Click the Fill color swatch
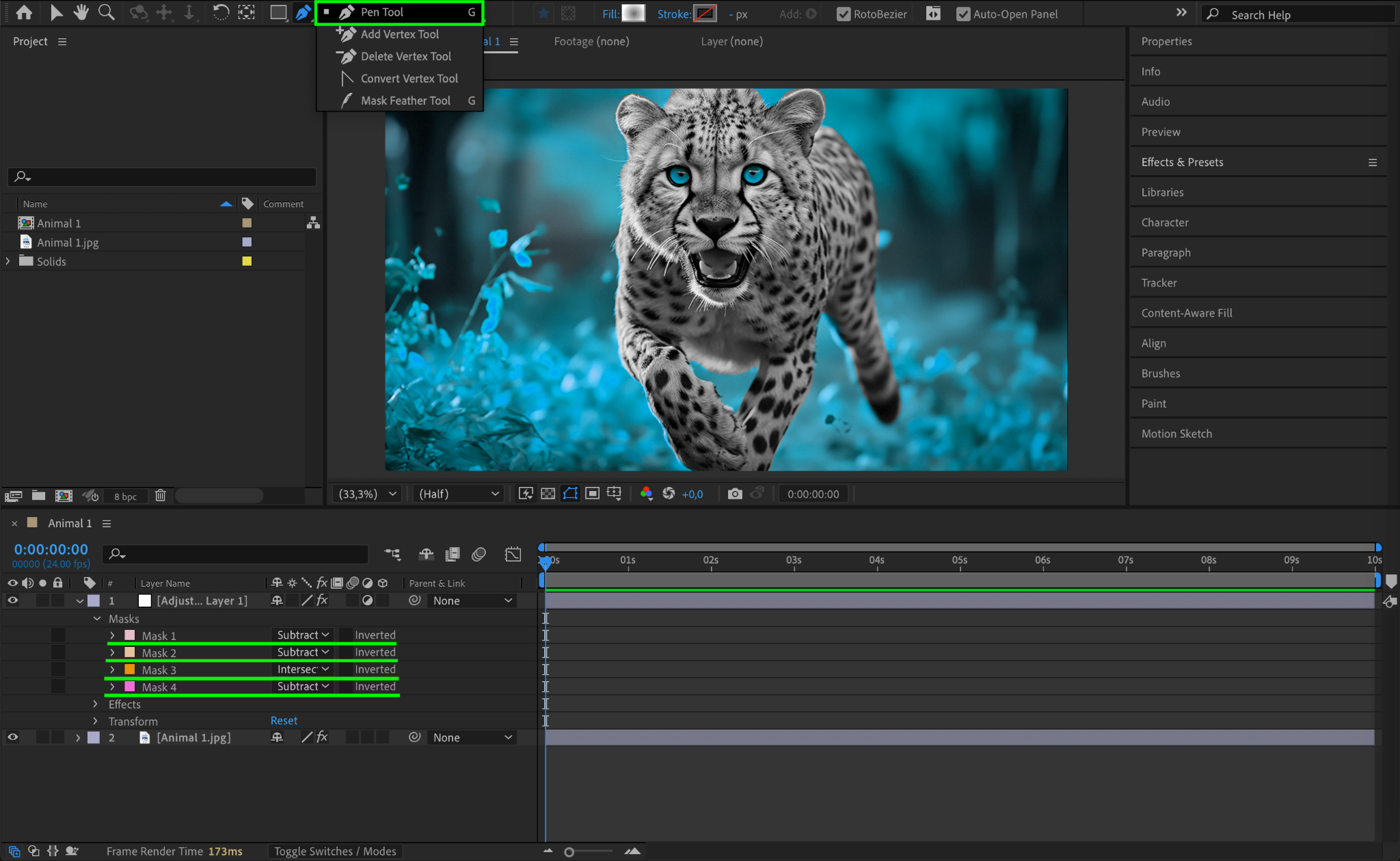The height and width of the screenshot is (861, 1400). tap(633, 14)
